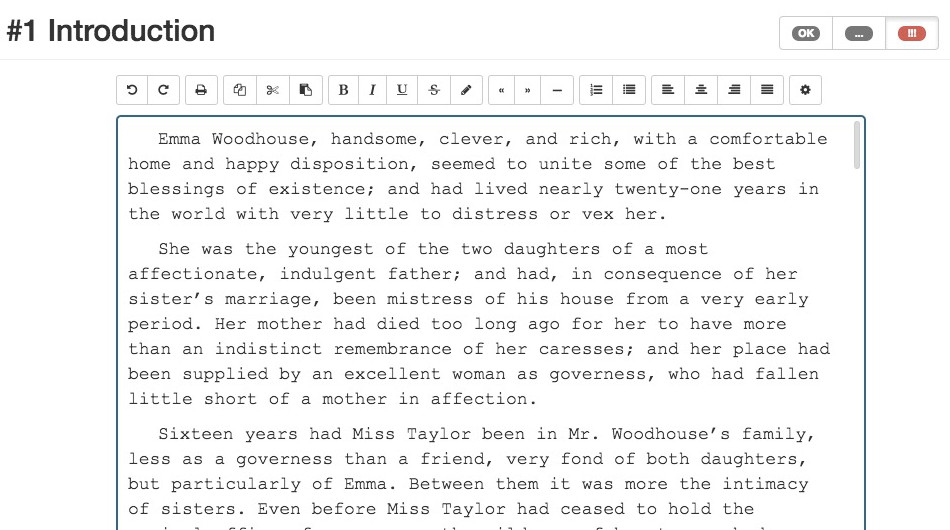This screenshot has width=950, height=530.
Task: Create a numbered list
Action: (596, 90)
